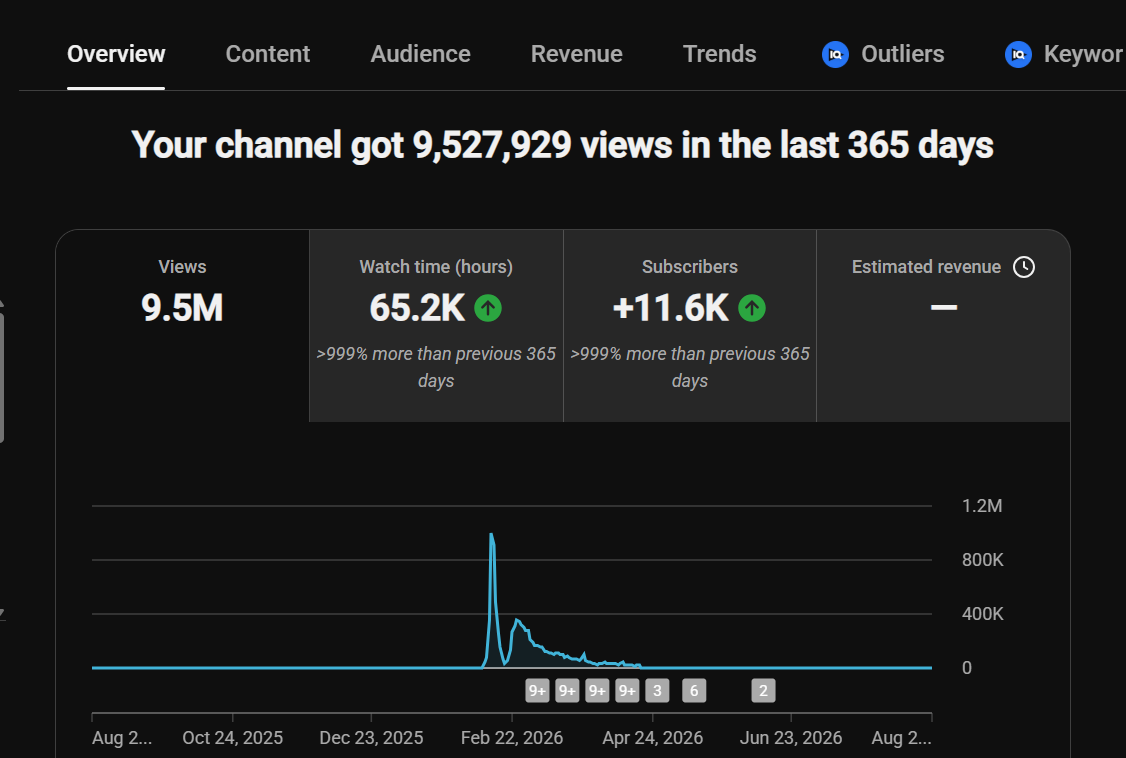This screenshot has height=758, width=1126.
Task: Open the Revenue tab
Action: (577, 54)
